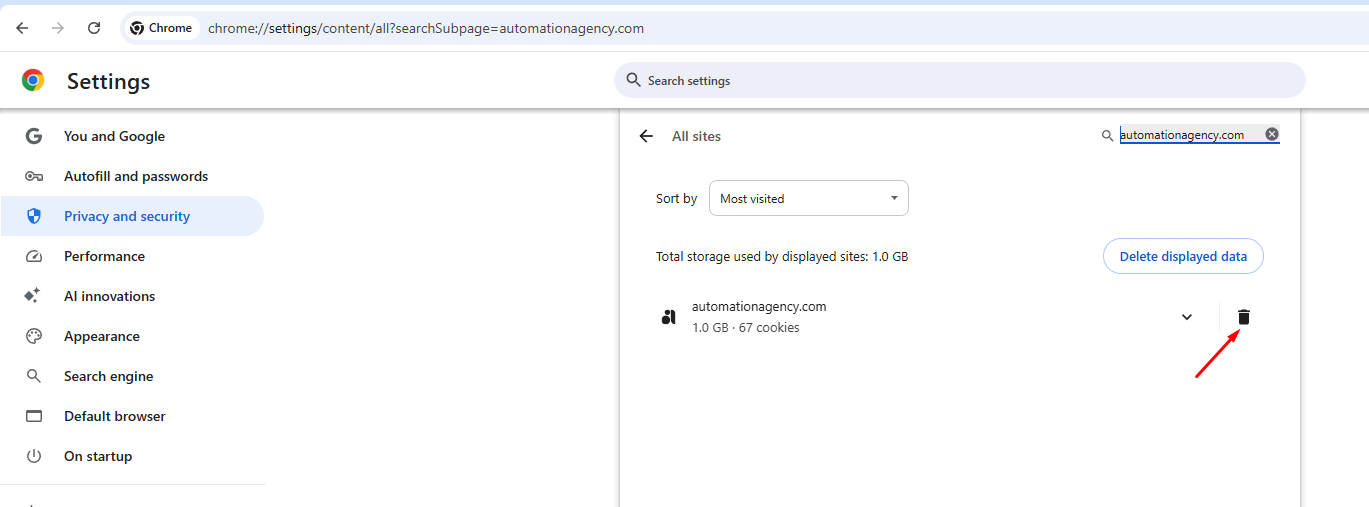Click the Search engine magnifier icon
Viewport: 1369px width, 507px height.
pos(34,376)
